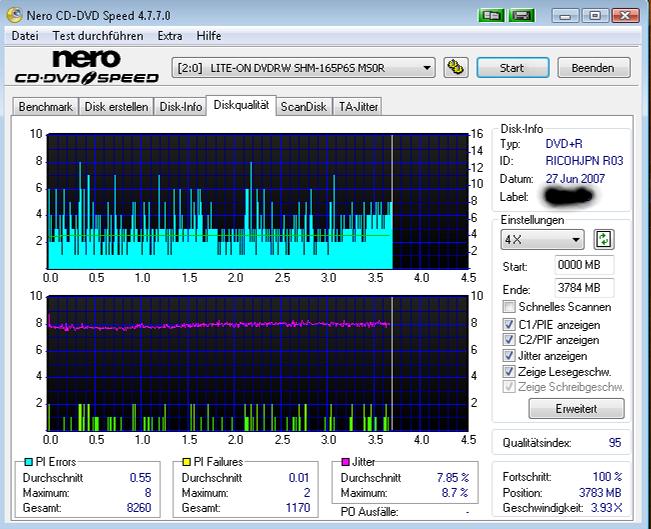Toggle the Jitter anzeigen checkbox

pos(510,355)
